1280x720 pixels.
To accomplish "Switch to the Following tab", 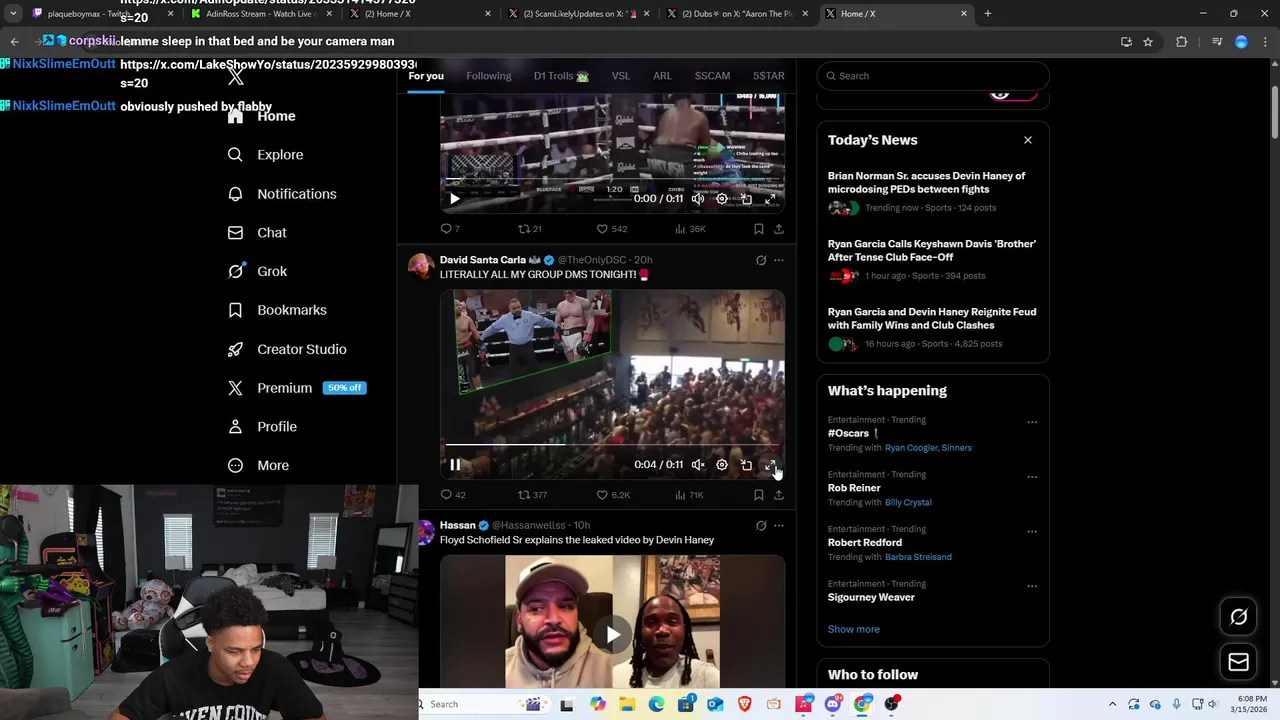I will pyautogui.click(x=489, y=76).
